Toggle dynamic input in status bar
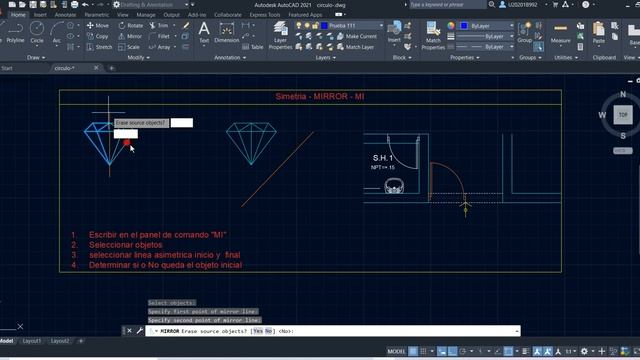Screen dimensions: 640x360 pos(442,351)
